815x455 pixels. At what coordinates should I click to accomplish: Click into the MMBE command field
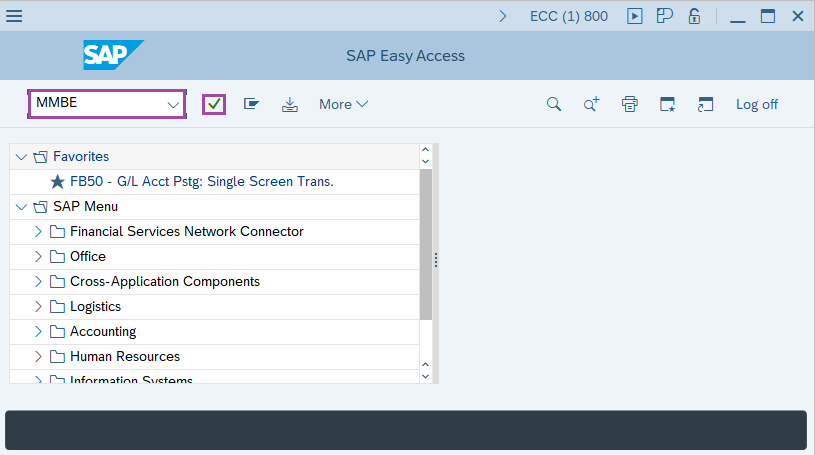click(x=96, y=104)
